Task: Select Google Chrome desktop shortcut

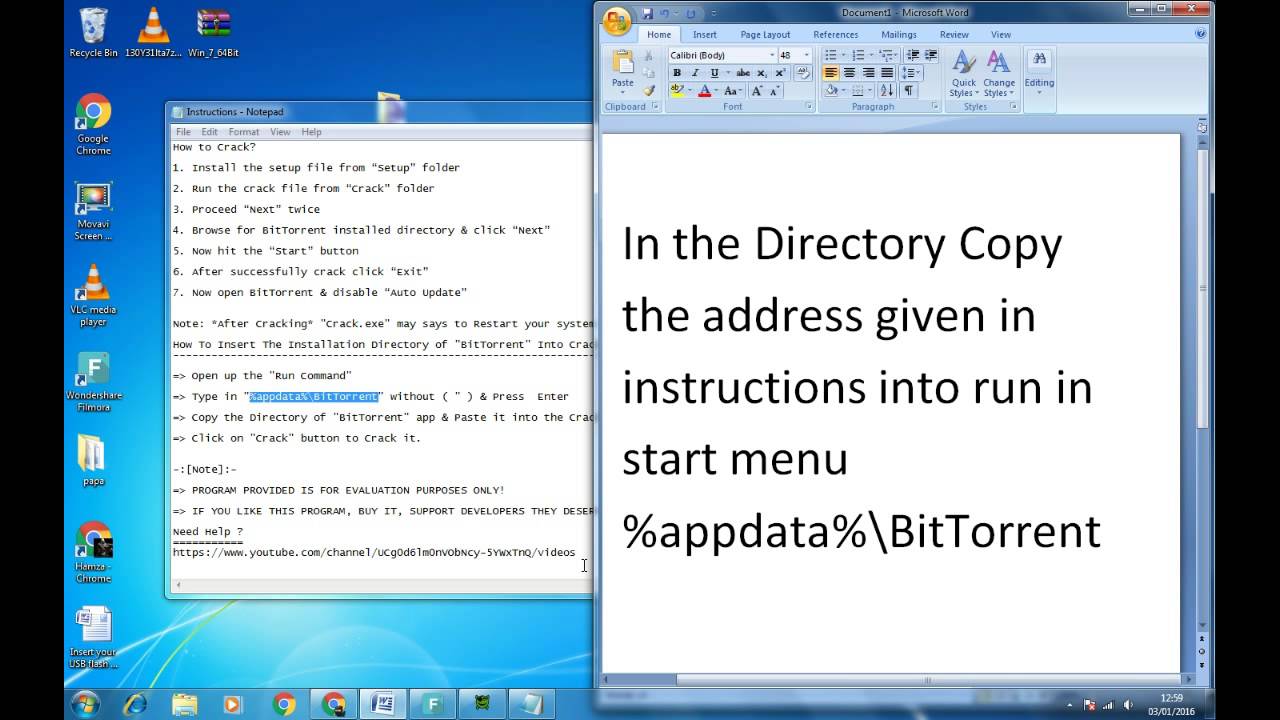Action: (x=93, y=125)
